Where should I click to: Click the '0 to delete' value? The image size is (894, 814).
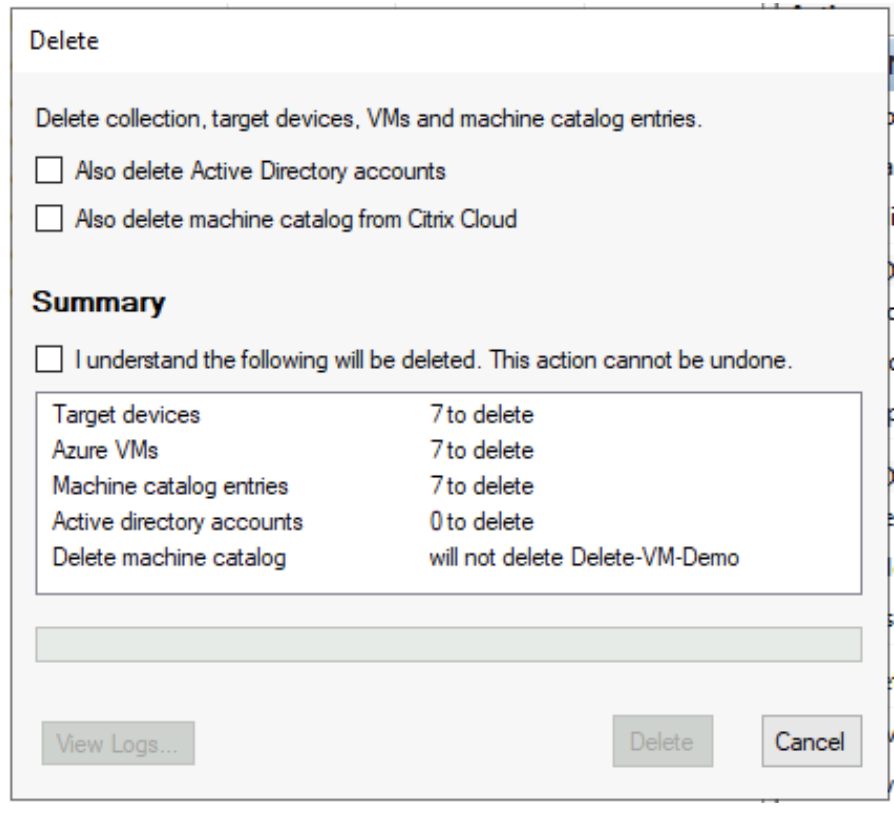coord(475,522)
